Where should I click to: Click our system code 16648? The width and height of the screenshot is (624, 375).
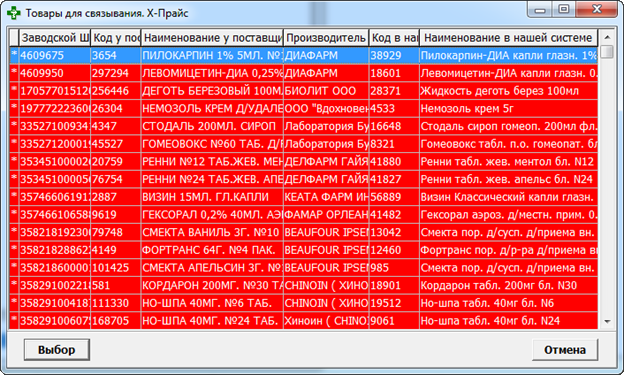pos(394,126)
